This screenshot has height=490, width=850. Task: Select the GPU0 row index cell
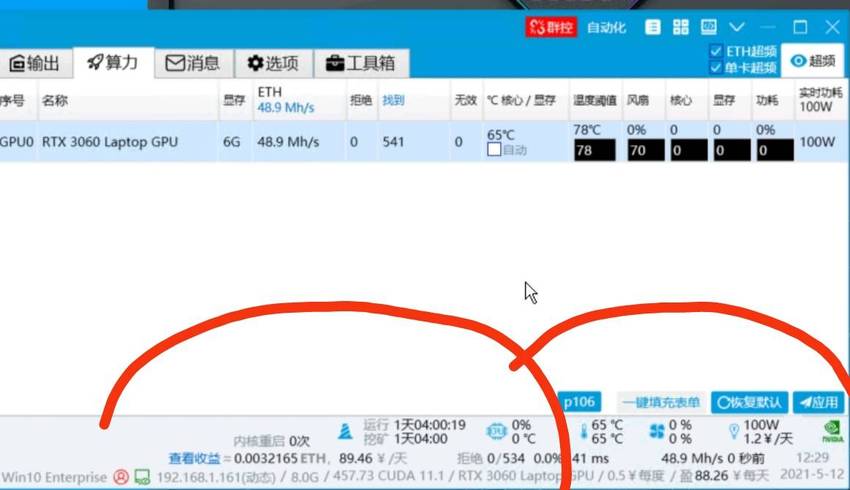[17, 142]
